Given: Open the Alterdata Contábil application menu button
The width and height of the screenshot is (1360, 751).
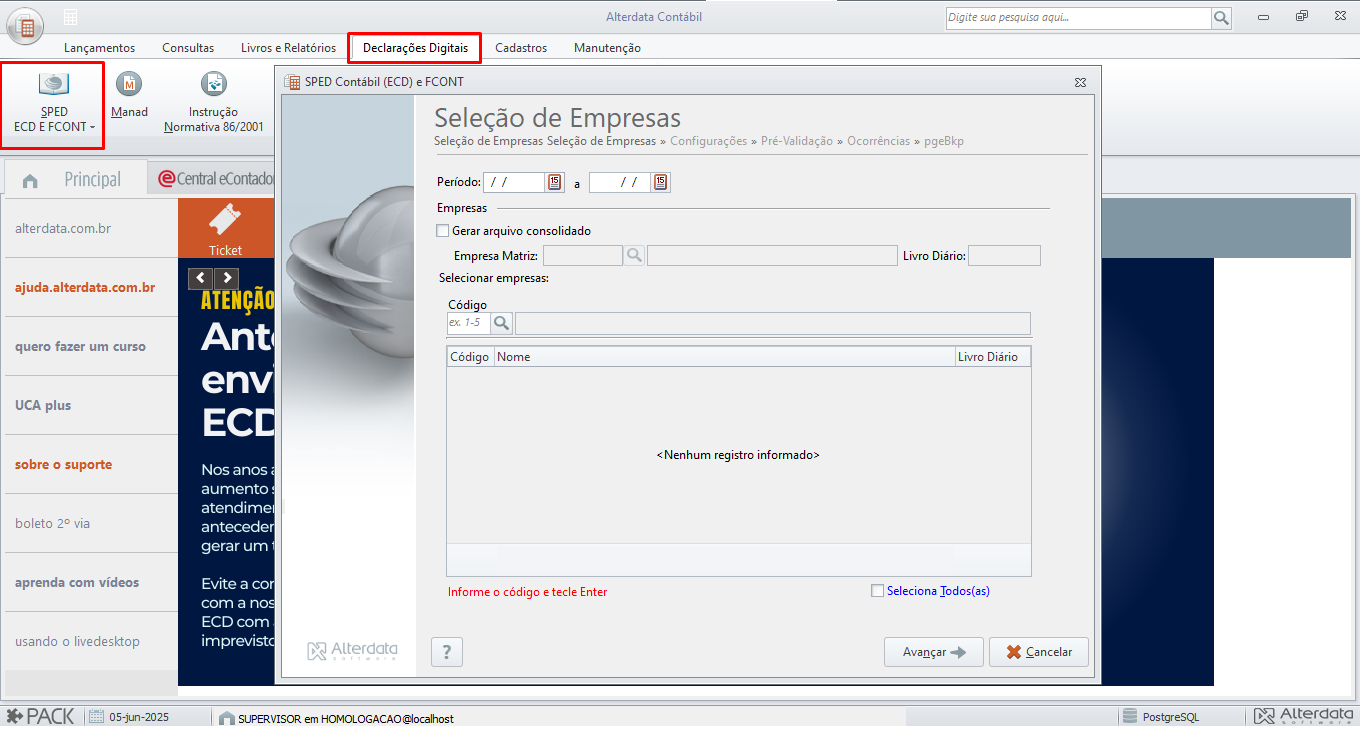Looking at the screenshot, I should [24, 24].
